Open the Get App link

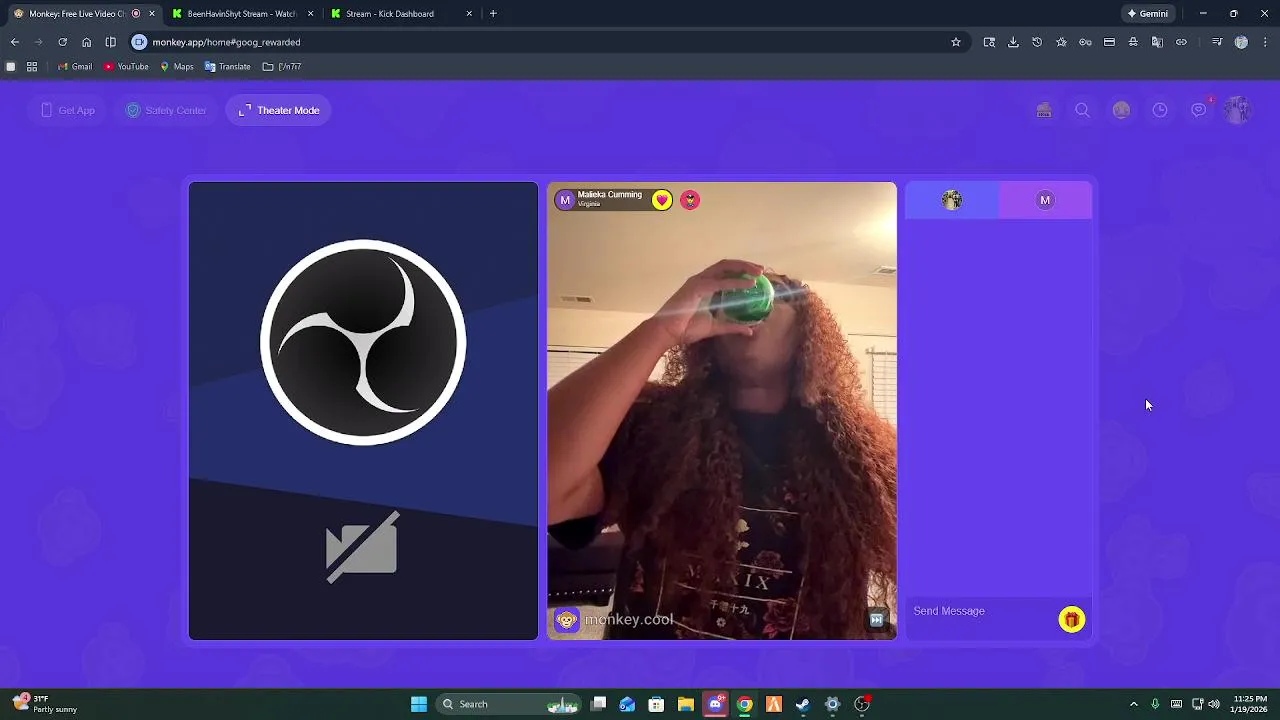tap(68, 110)
